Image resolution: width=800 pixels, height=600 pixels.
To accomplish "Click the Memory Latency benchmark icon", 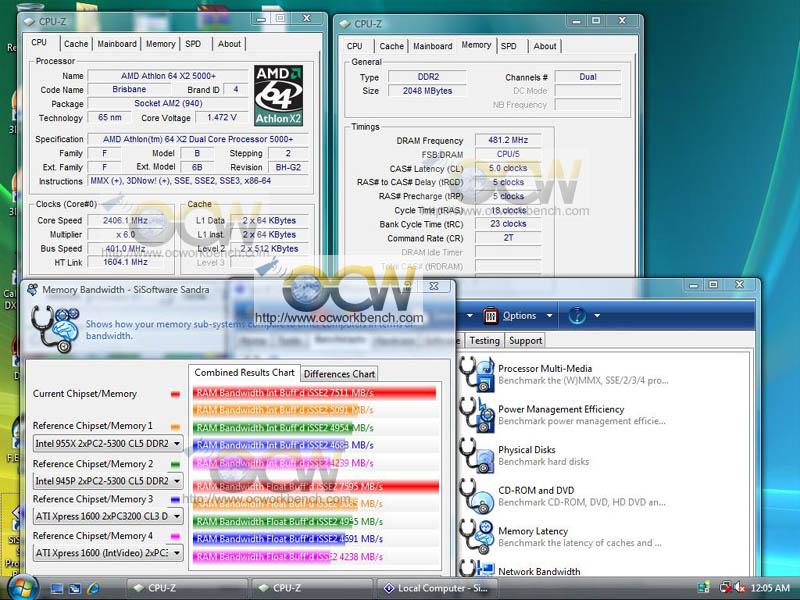I will tap(477, 536).
